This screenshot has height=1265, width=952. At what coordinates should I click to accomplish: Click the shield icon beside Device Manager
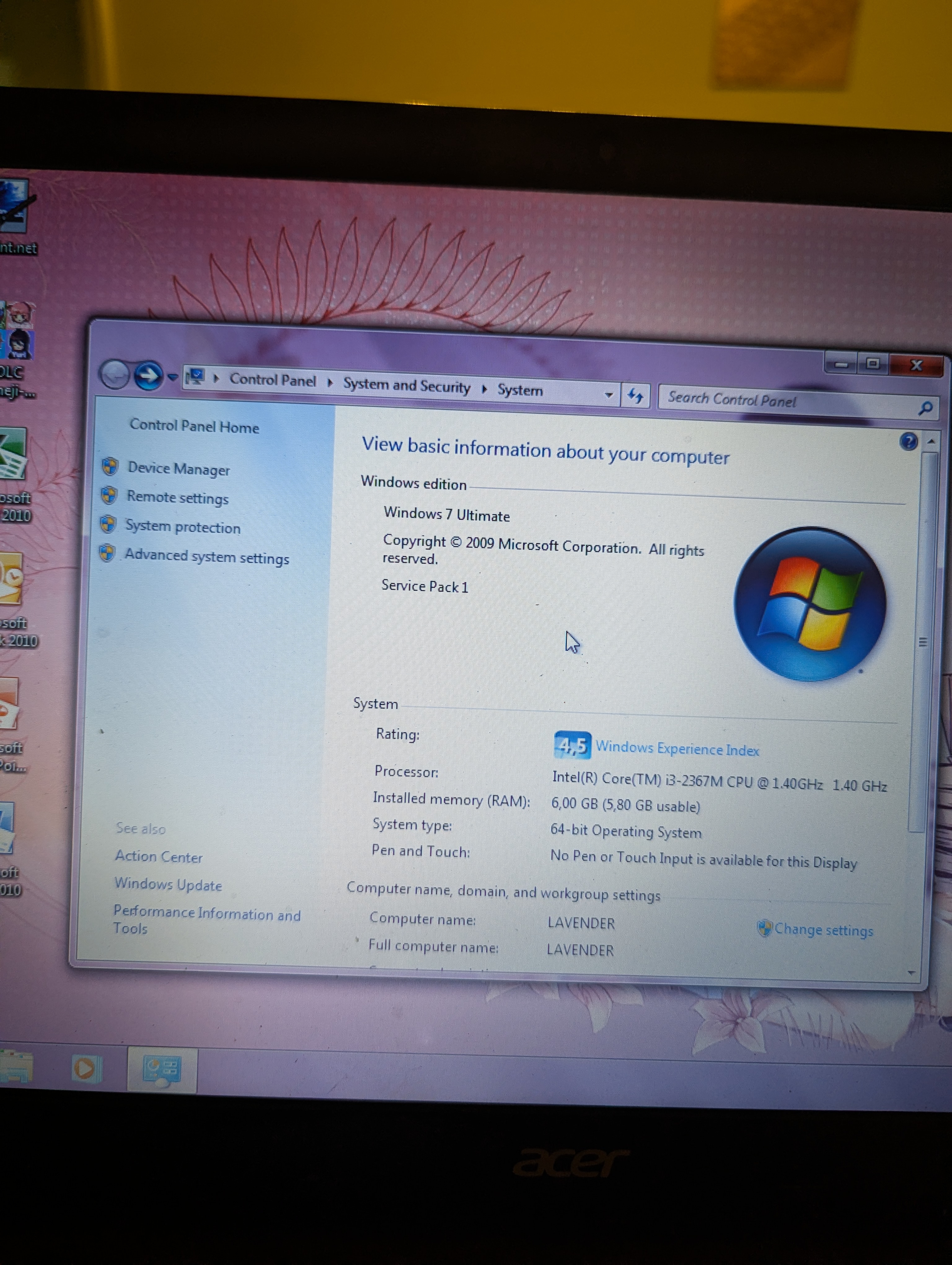click(110, 466)
